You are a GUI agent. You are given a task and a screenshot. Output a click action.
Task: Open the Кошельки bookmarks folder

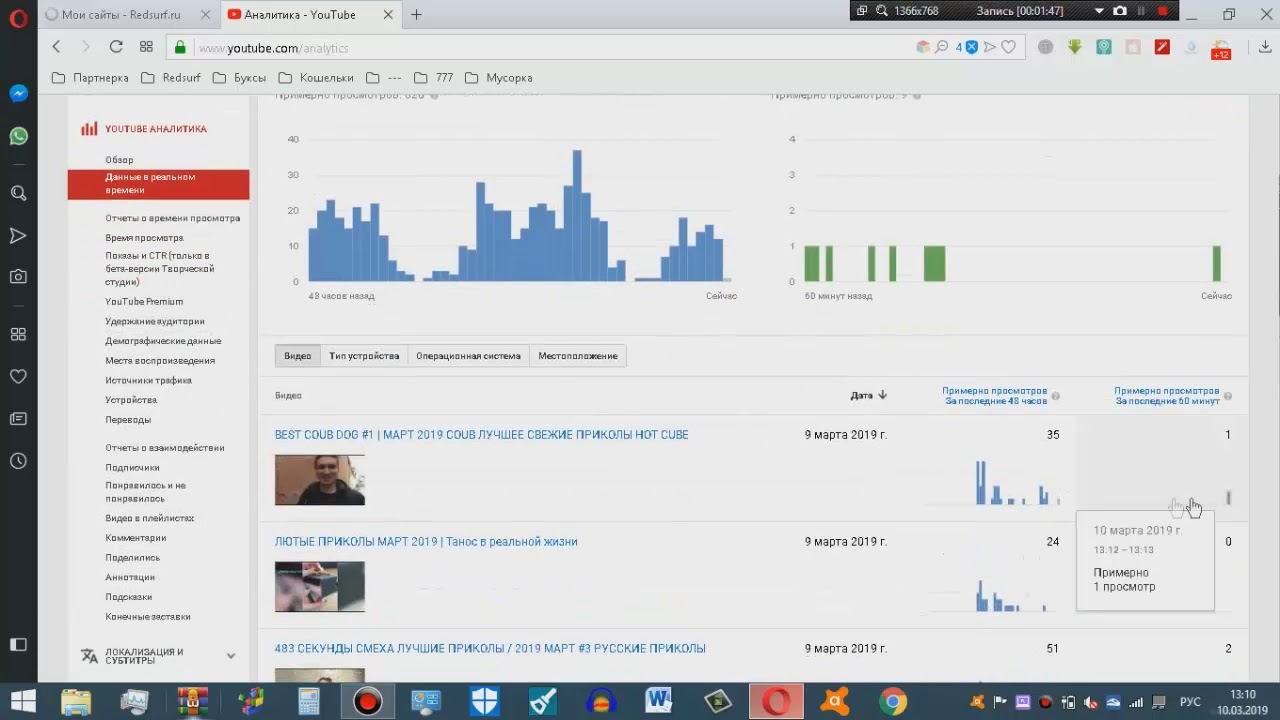[316, 77]
